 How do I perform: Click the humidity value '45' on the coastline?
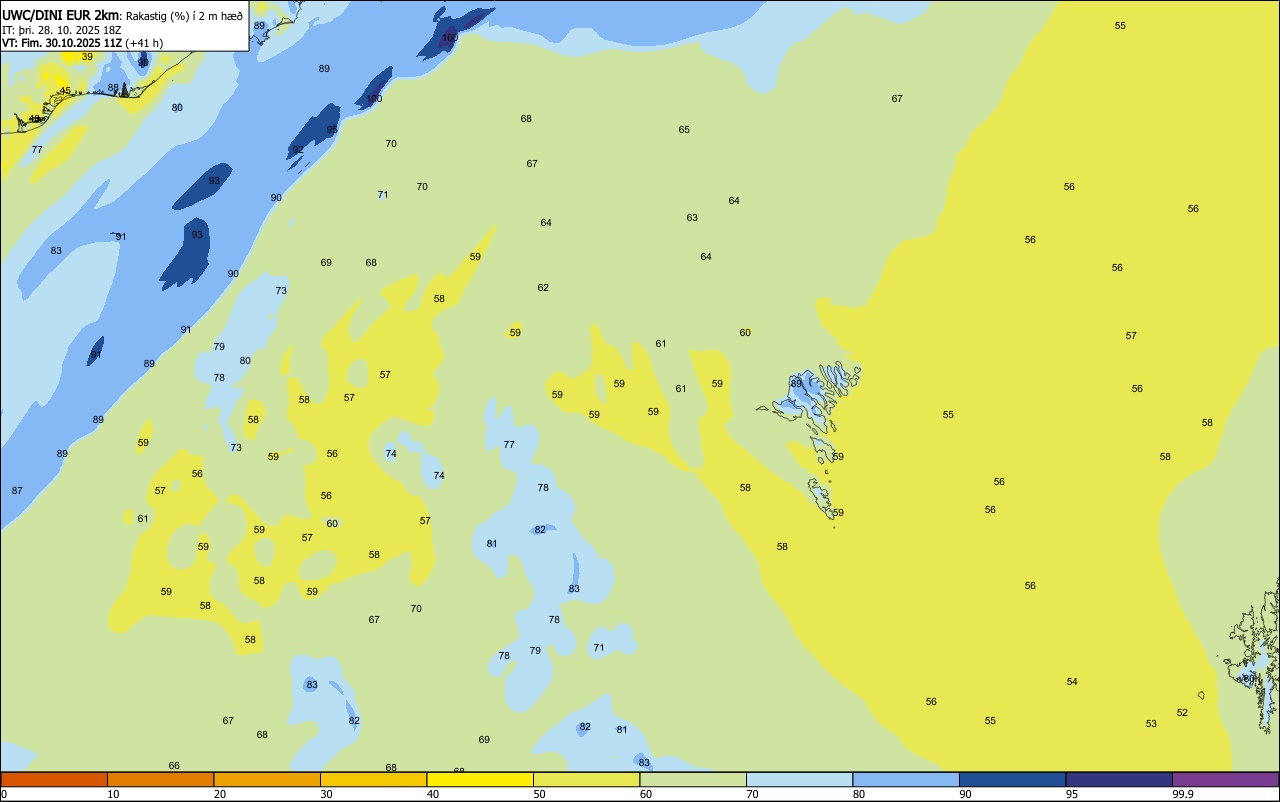point(65,91)
